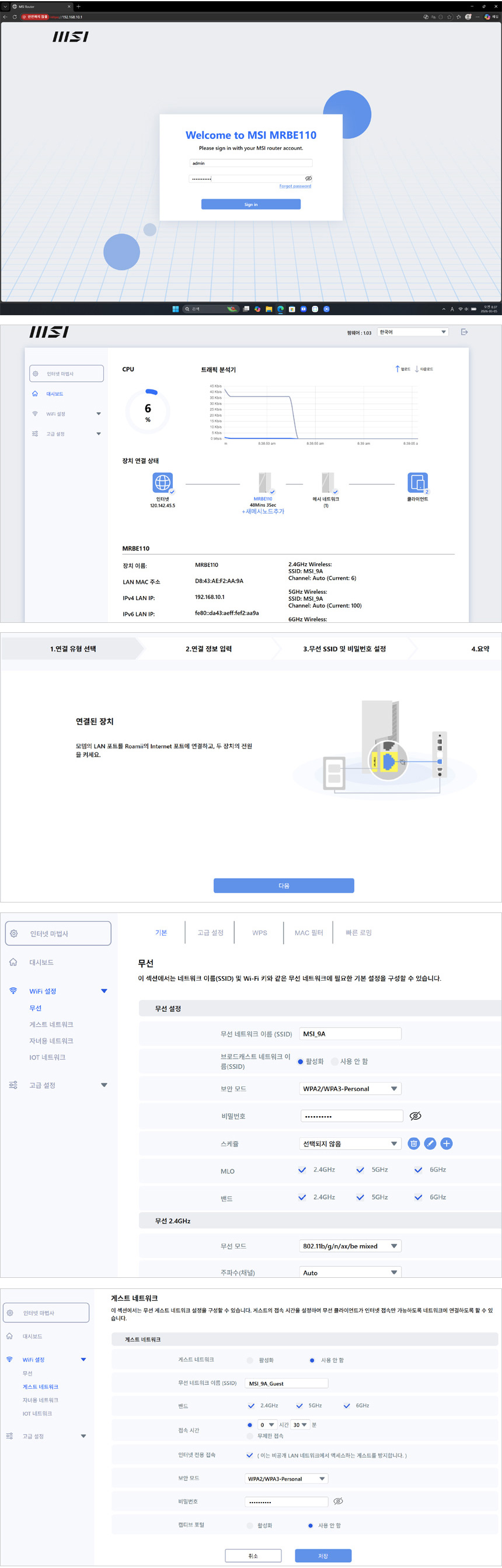Uncheck guest network Internet-only access checkbox
The height and width of the screenshot is (1568, 502).
tap(249, 1455)
